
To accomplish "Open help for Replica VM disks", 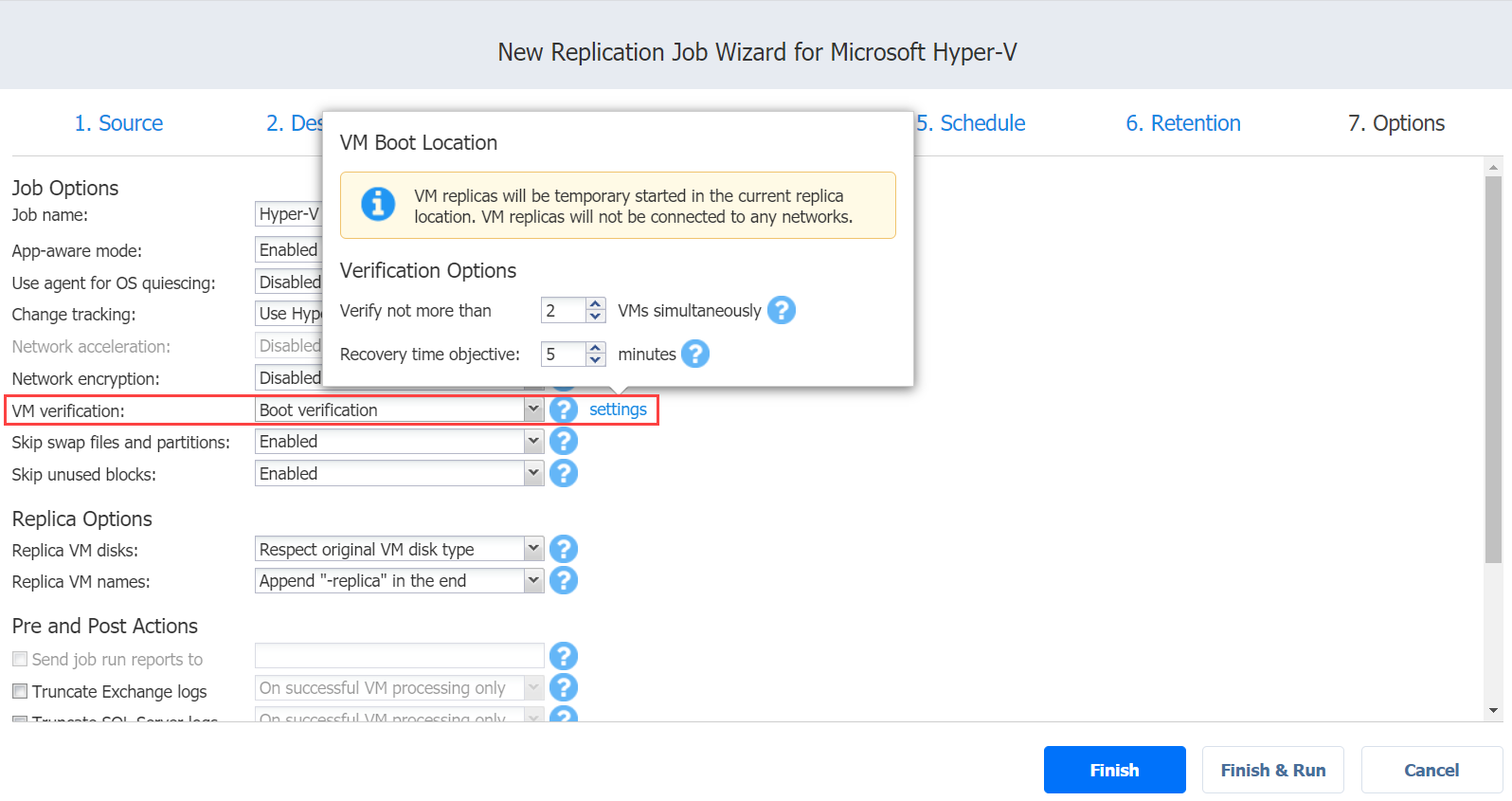I will pos(564,549).
